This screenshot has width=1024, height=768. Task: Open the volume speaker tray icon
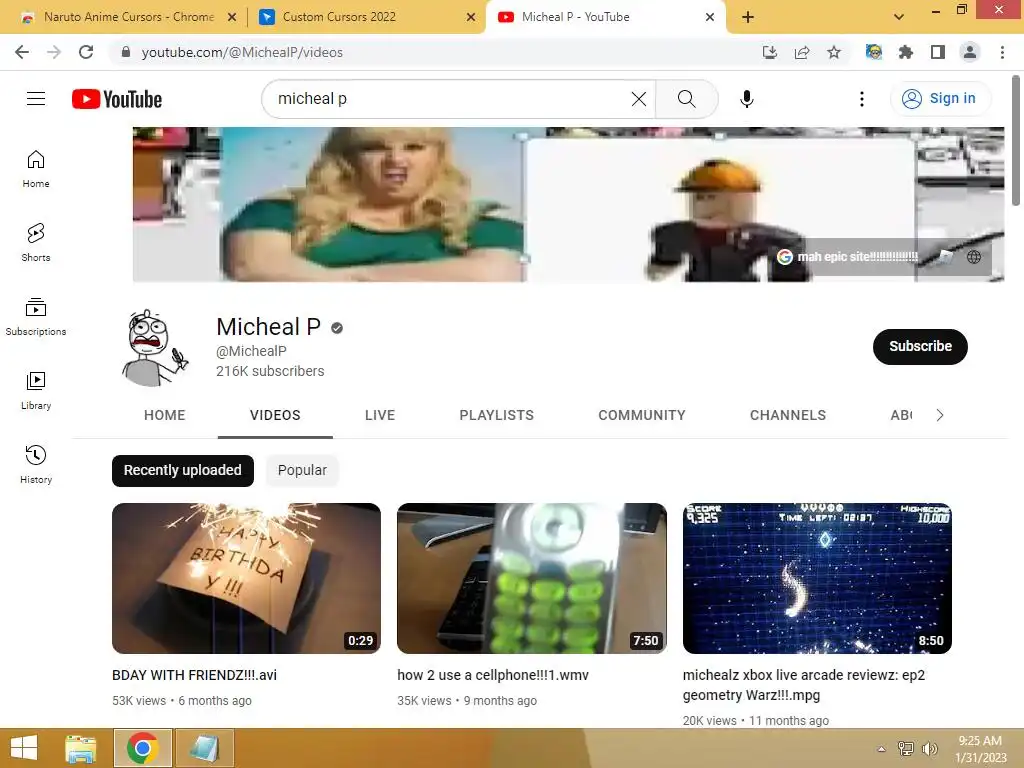929,749
